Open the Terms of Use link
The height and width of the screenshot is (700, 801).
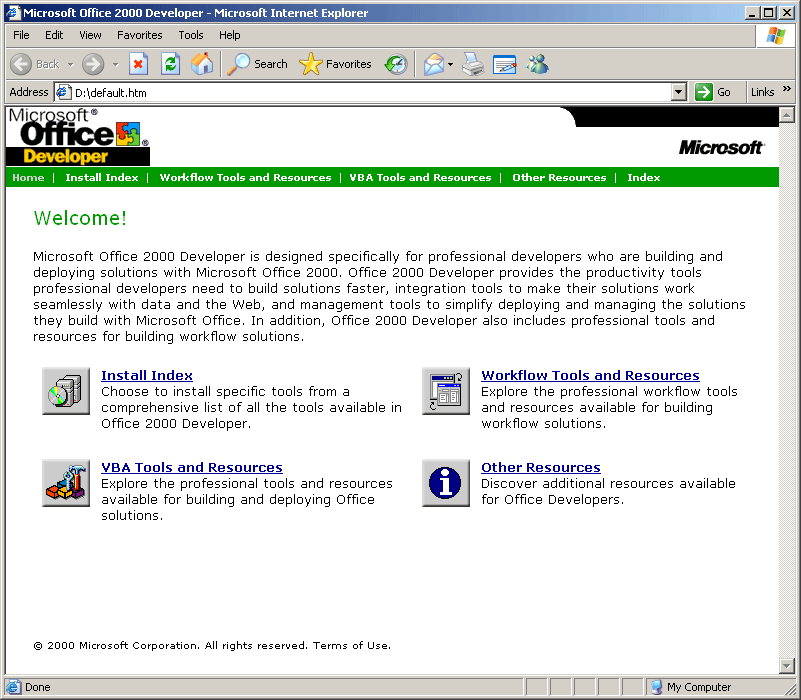click(x=351, y=645)
